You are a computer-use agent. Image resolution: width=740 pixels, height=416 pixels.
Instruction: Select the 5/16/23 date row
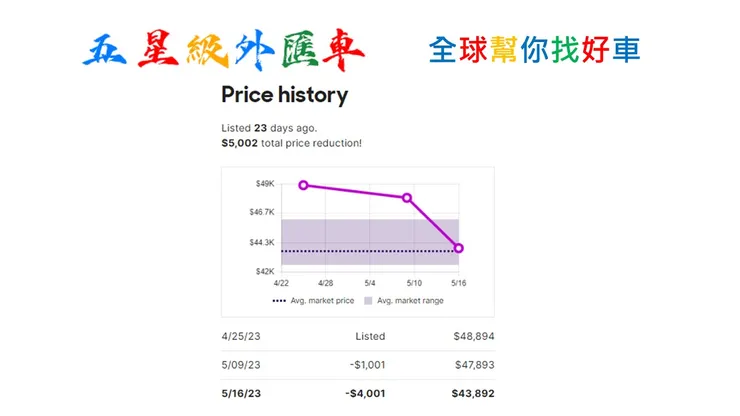(x=241, y=394)
